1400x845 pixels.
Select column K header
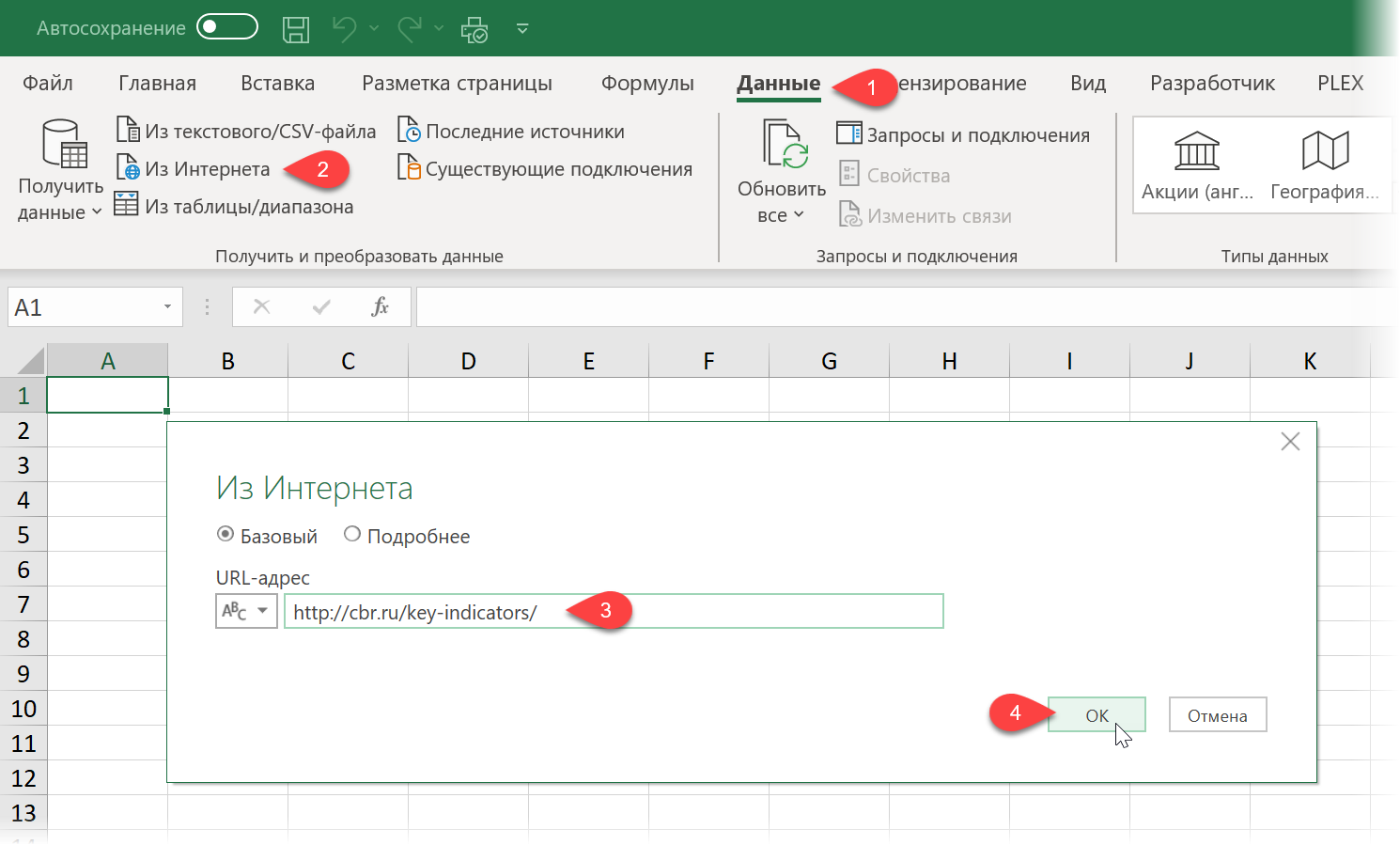1310,361
